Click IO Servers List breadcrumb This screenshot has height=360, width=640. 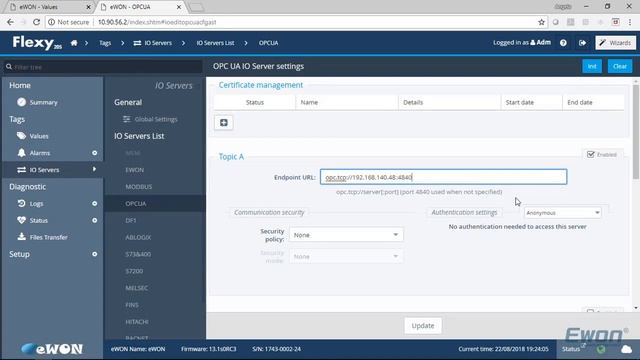pyautogui.click(x=215, y=42)
